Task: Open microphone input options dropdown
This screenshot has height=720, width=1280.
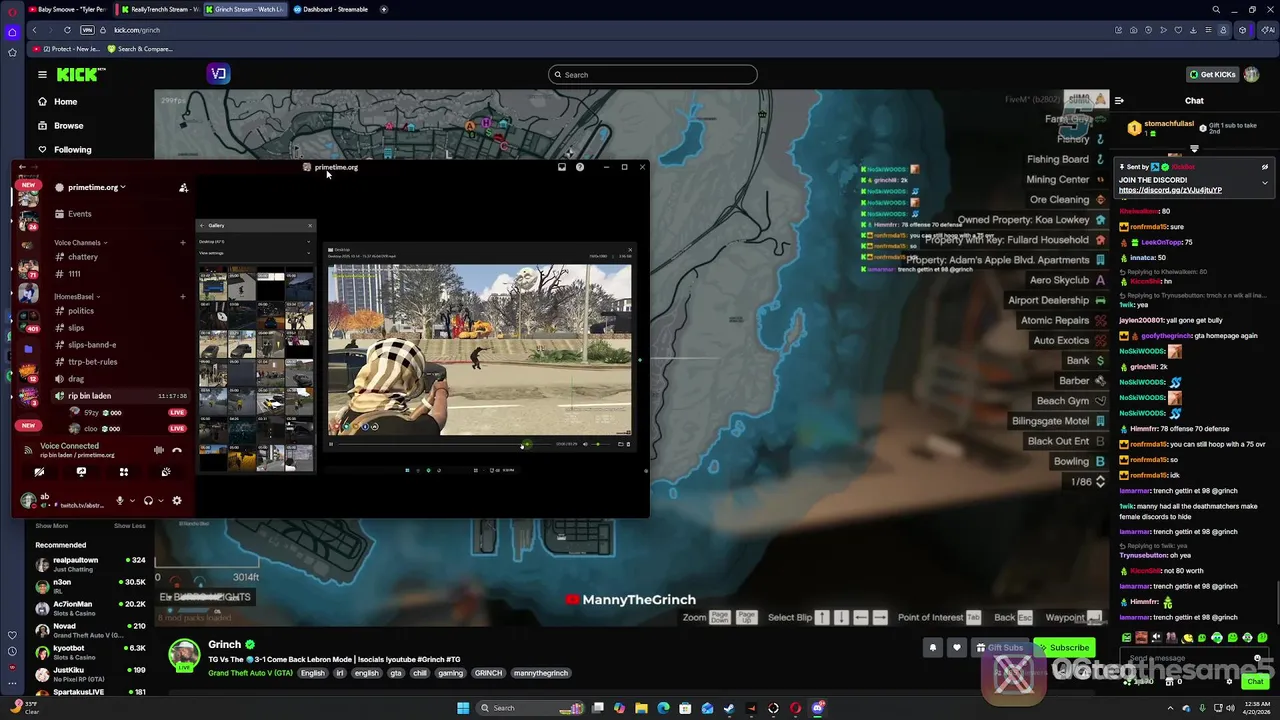Action: point(132,501)
